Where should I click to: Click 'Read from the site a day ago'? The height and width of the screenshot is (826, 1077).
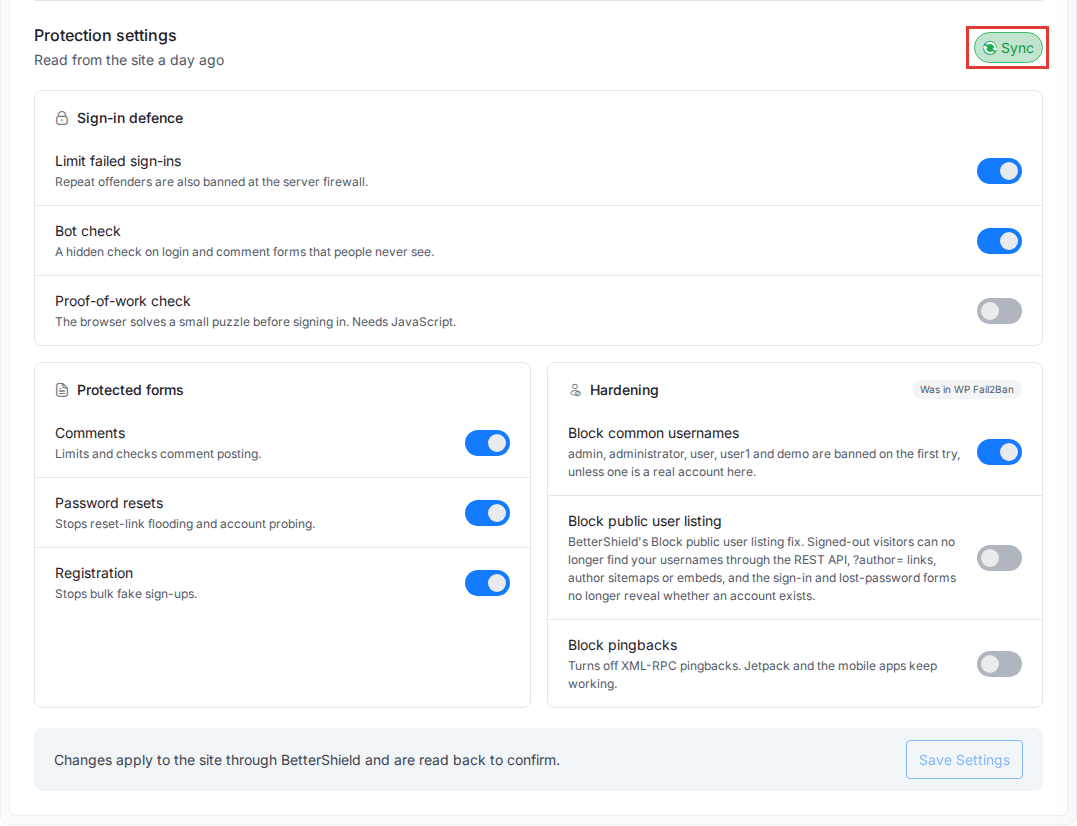point(129,60)
